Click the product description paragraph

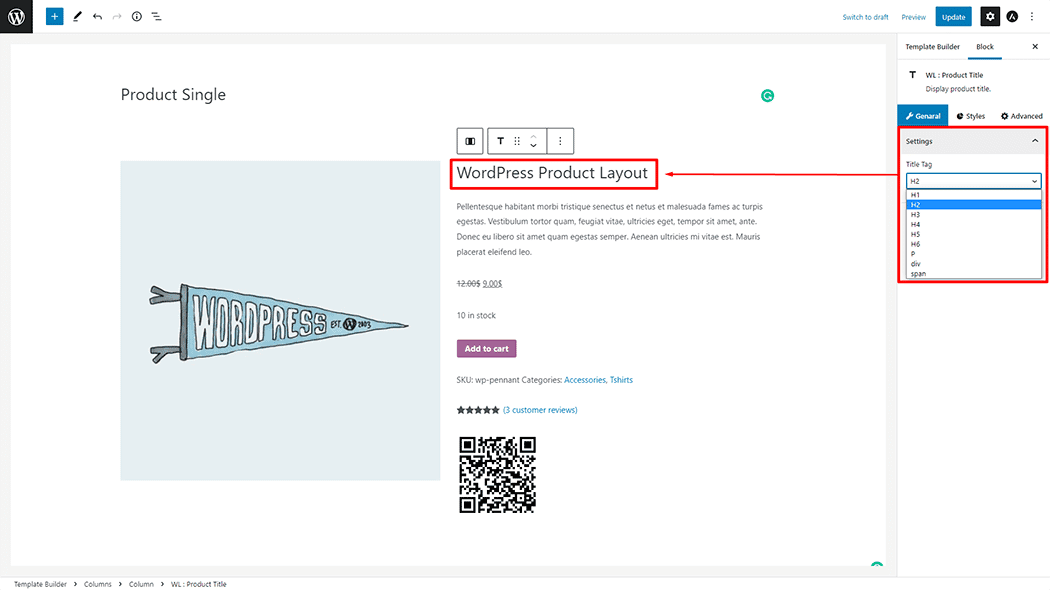[609, 229]
